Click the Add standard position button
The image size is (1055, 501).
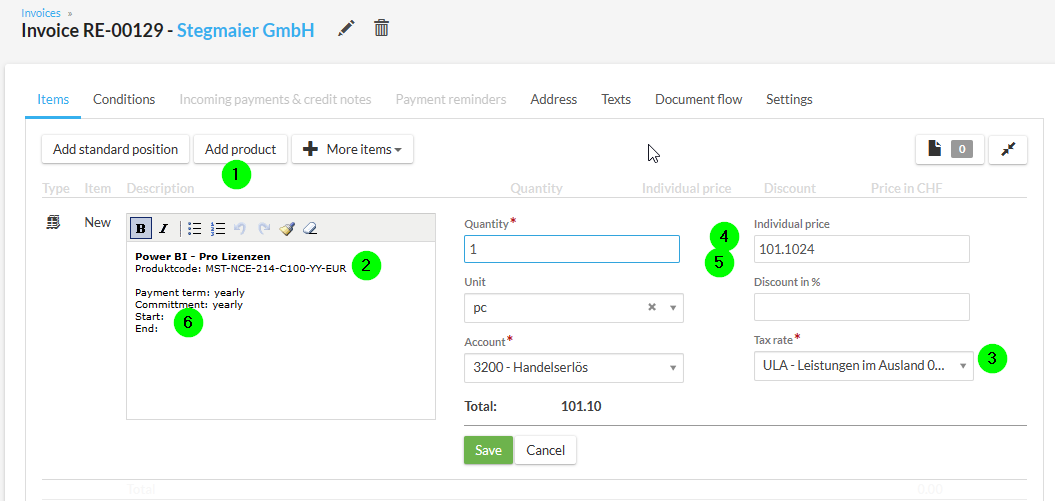point(115,149)
